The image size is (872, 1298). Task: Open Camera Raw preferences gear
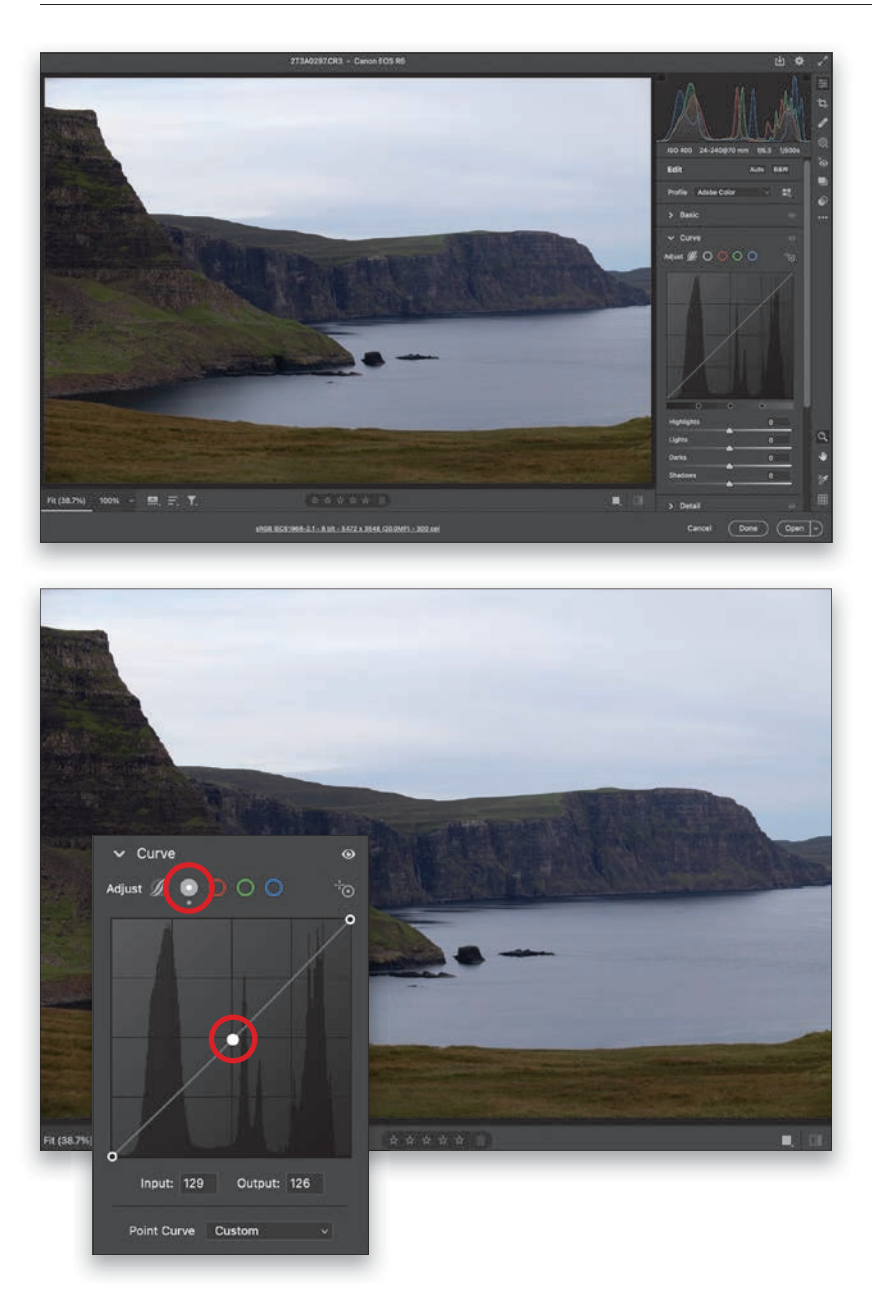(x=799, y=61)
